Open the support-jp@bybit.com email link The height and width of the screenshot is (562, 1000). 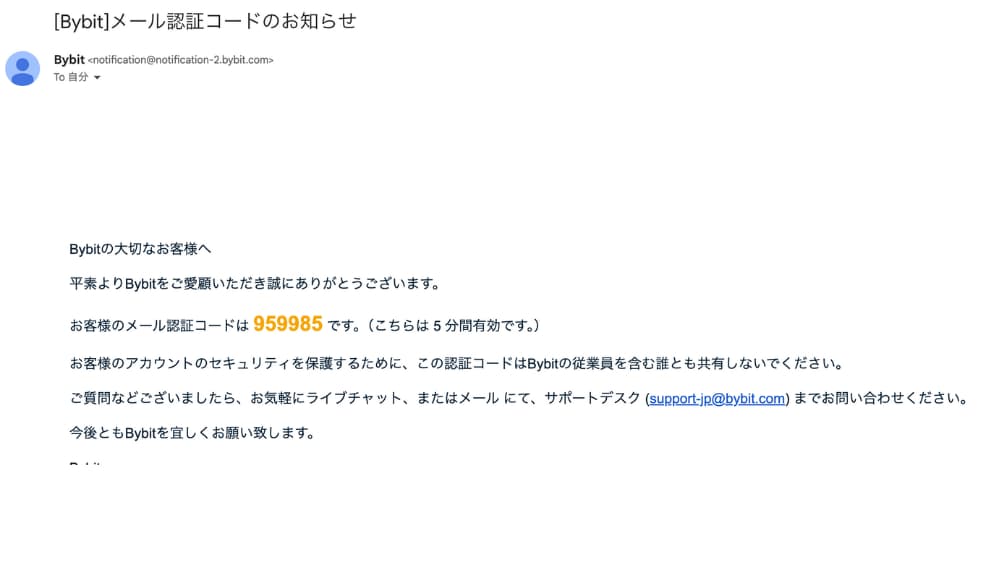point(717,399)
